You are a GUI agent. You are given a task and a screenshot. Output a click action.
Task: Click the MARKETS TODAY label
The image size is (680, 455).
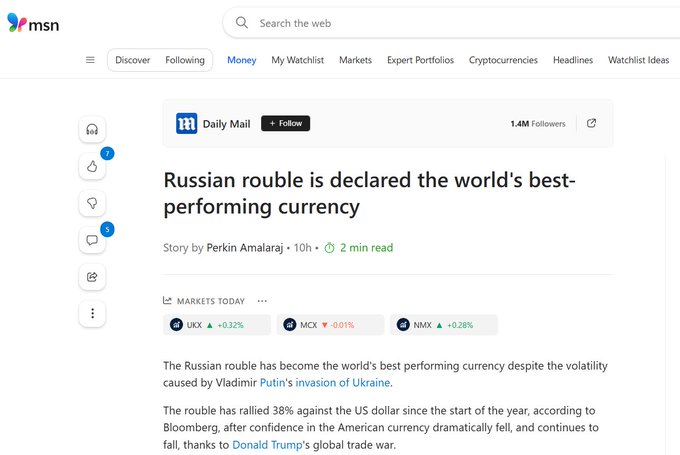pyautogui.click(x=211, y=301)
